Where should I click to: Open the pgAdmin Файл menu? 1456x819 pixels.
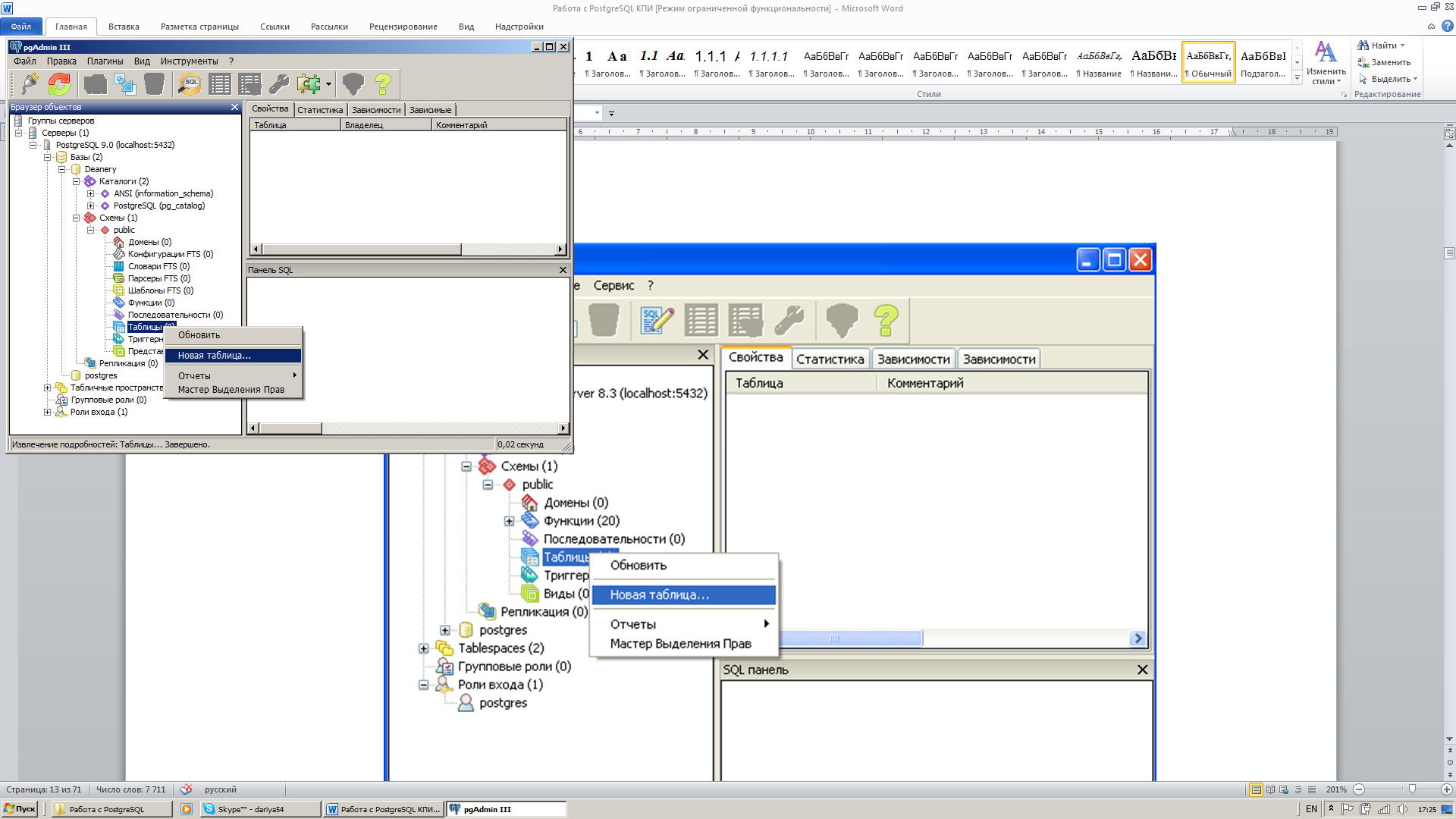click(x=24, y=61)
